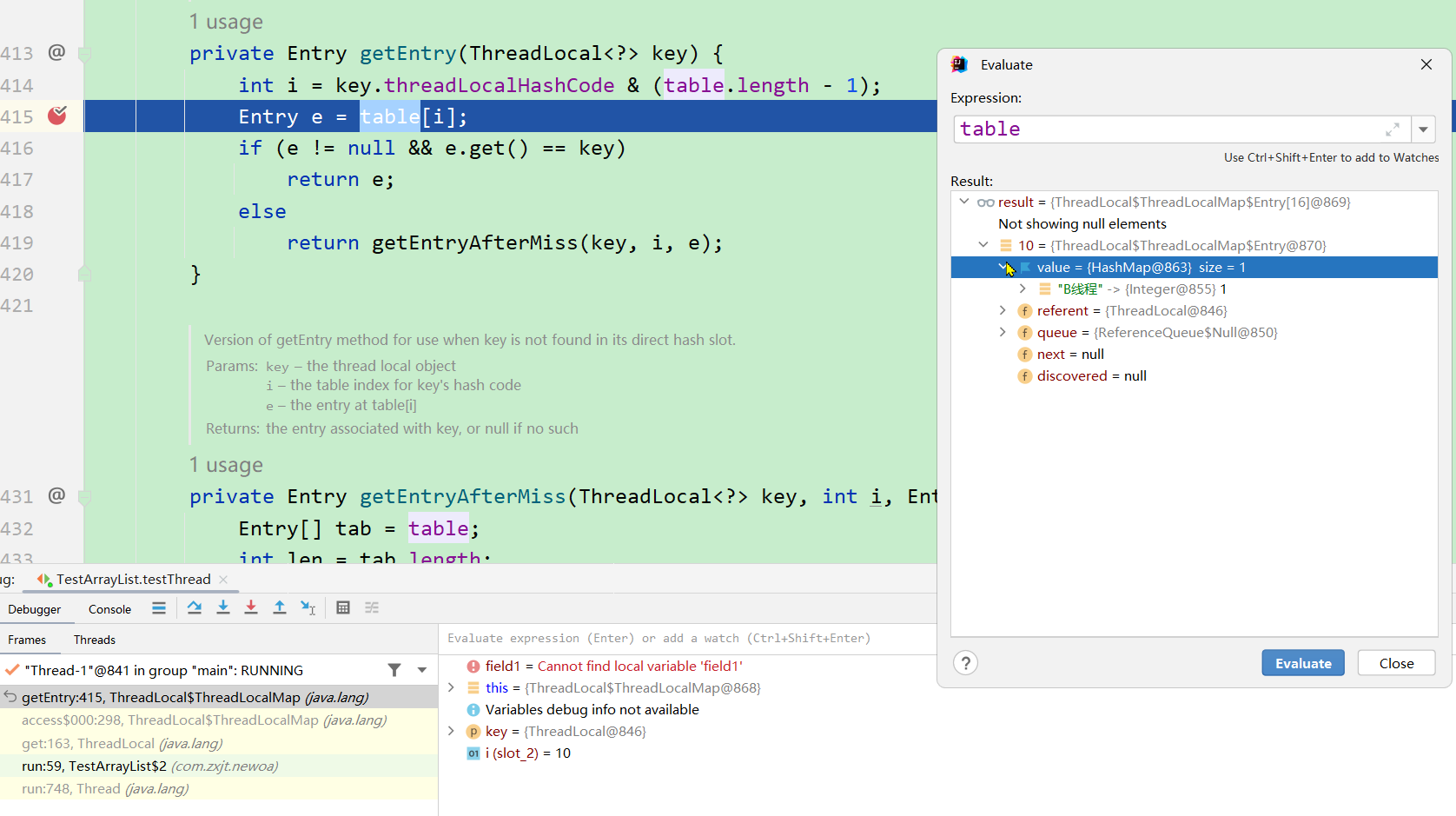
Task: Click the filter frames funnel icon
Action: click(x=394, y=670)
